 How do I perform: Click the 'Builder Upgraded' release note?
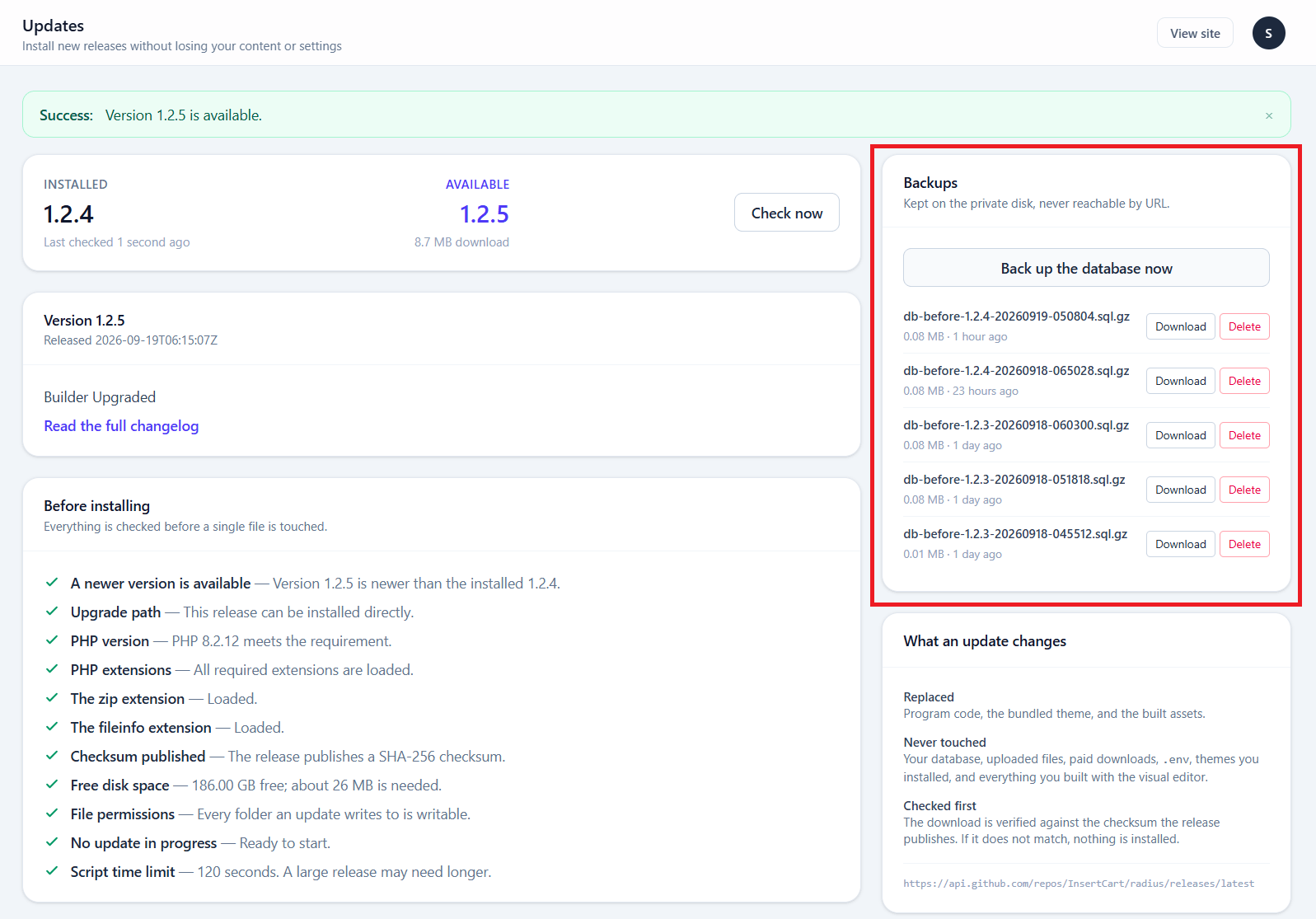100,397
